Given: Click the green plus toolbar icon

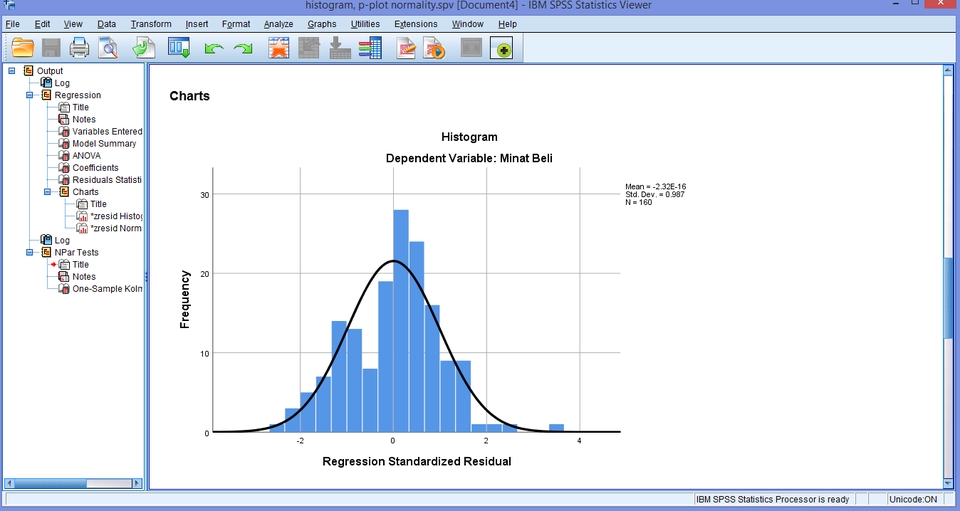Looking at the screenshot, I should (501, 48).
